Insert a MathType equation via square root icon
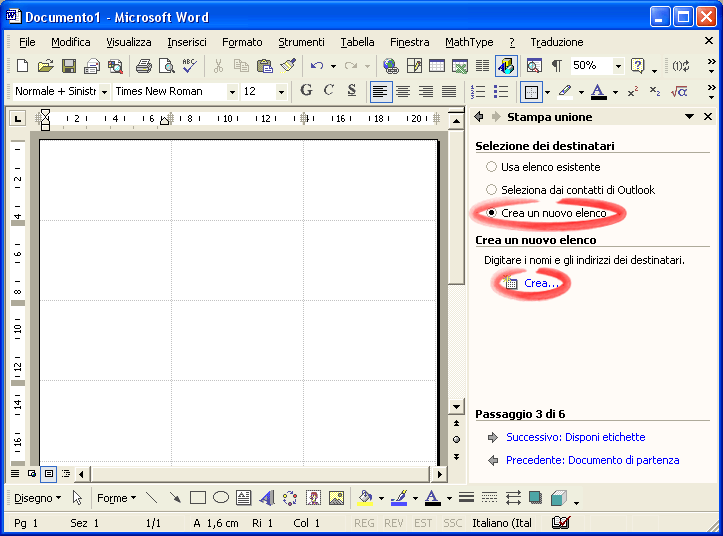Screen dimensions: 723x536 click(x=679, y=92)
